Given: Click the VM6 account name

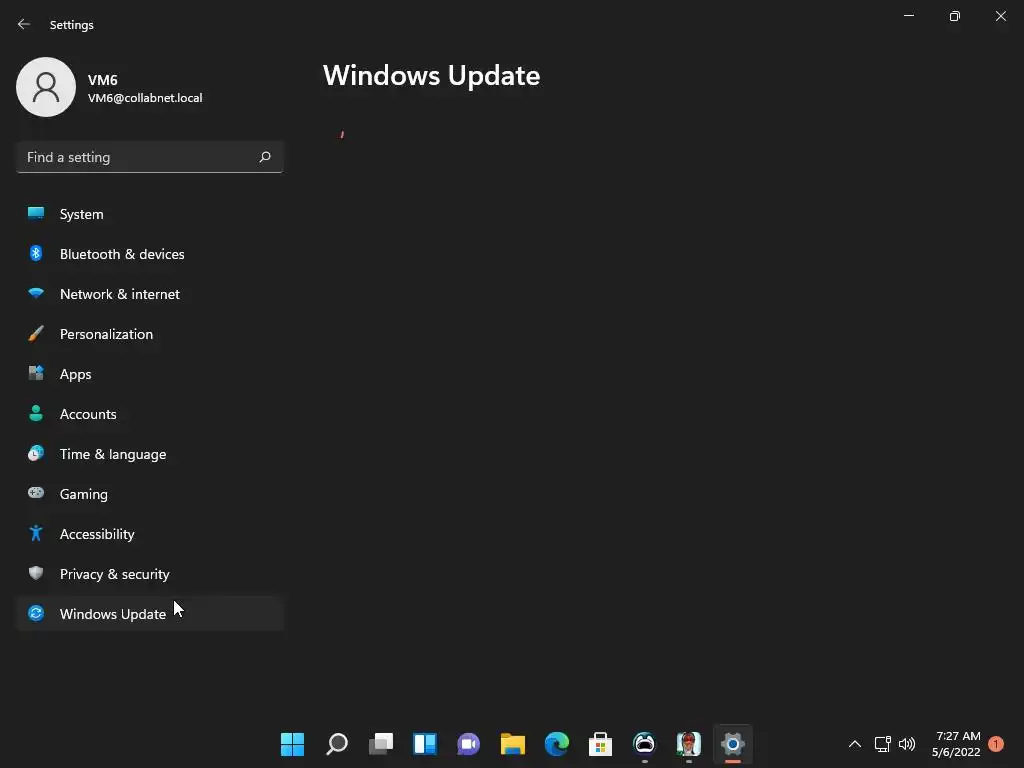Looking at the screenshot, I should click(x=103, y=80).
